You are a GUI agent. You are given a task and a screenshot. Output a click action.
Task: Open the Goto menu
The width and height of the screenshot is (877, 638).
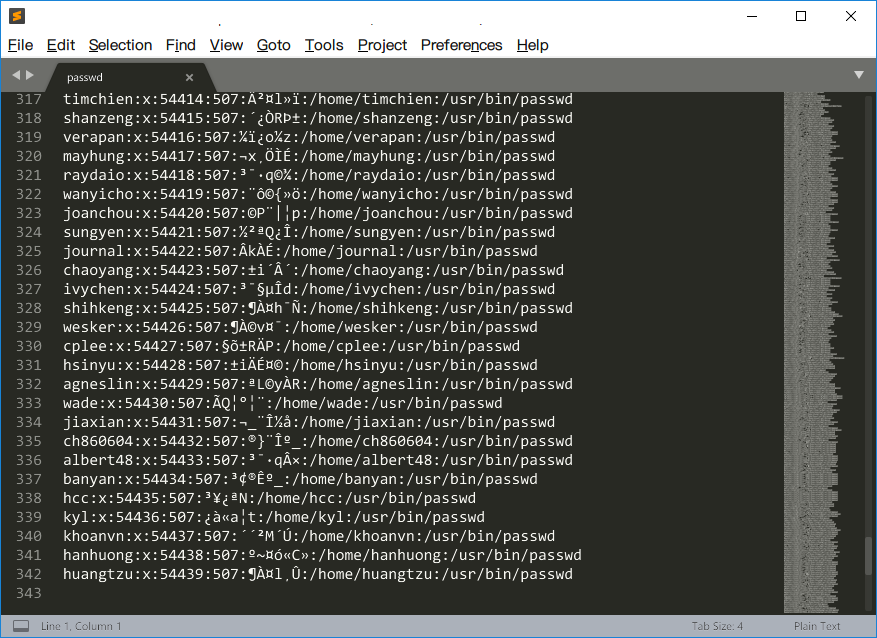pyautogui.click(x=274, y=45)
